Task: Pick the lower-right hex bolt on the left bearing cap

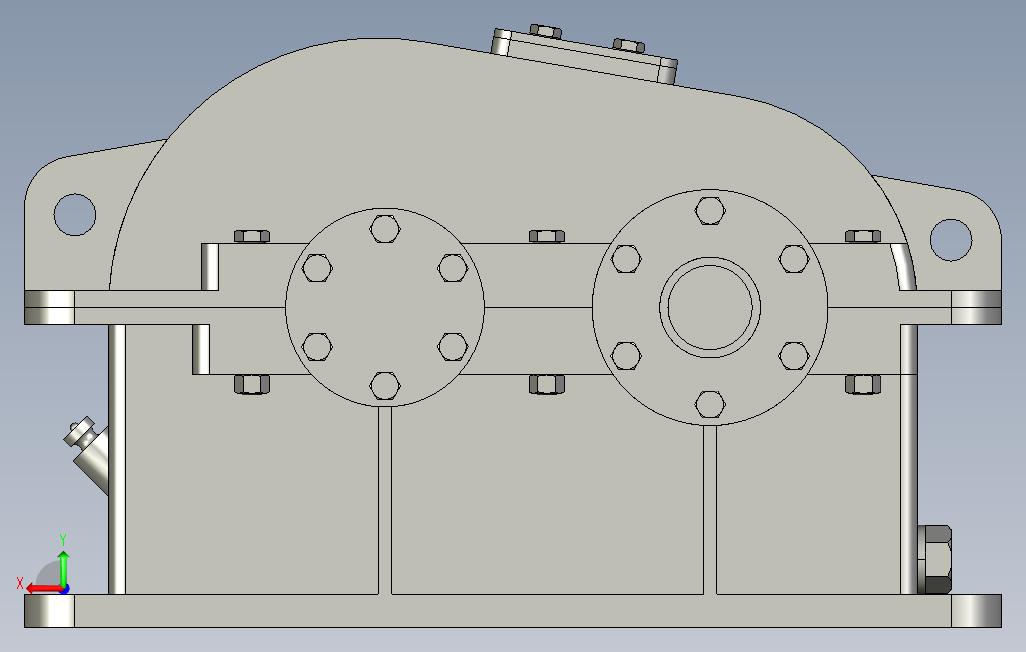Action: pos(453,346)
